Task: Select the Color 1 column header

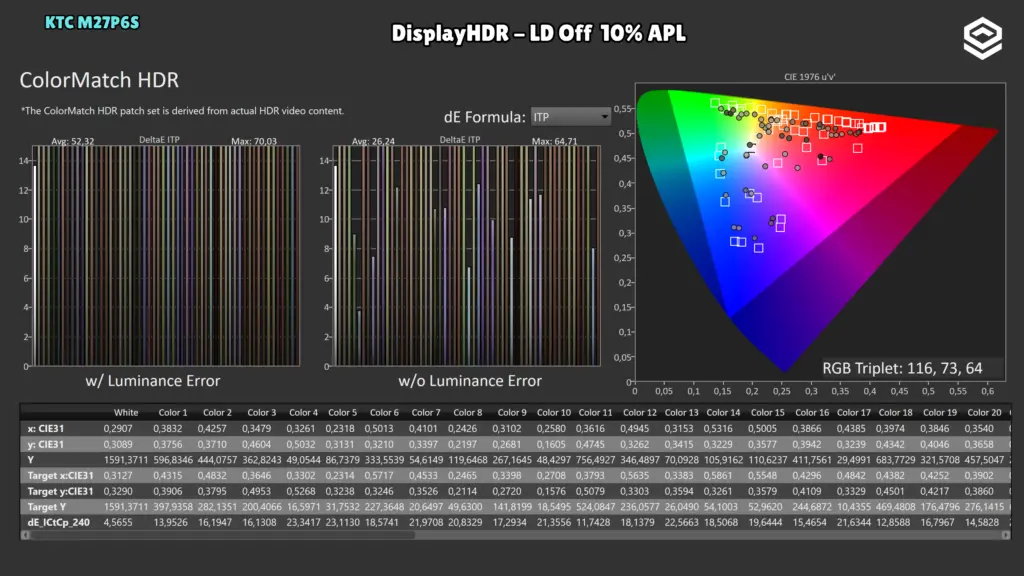Action: coord(172,413)
